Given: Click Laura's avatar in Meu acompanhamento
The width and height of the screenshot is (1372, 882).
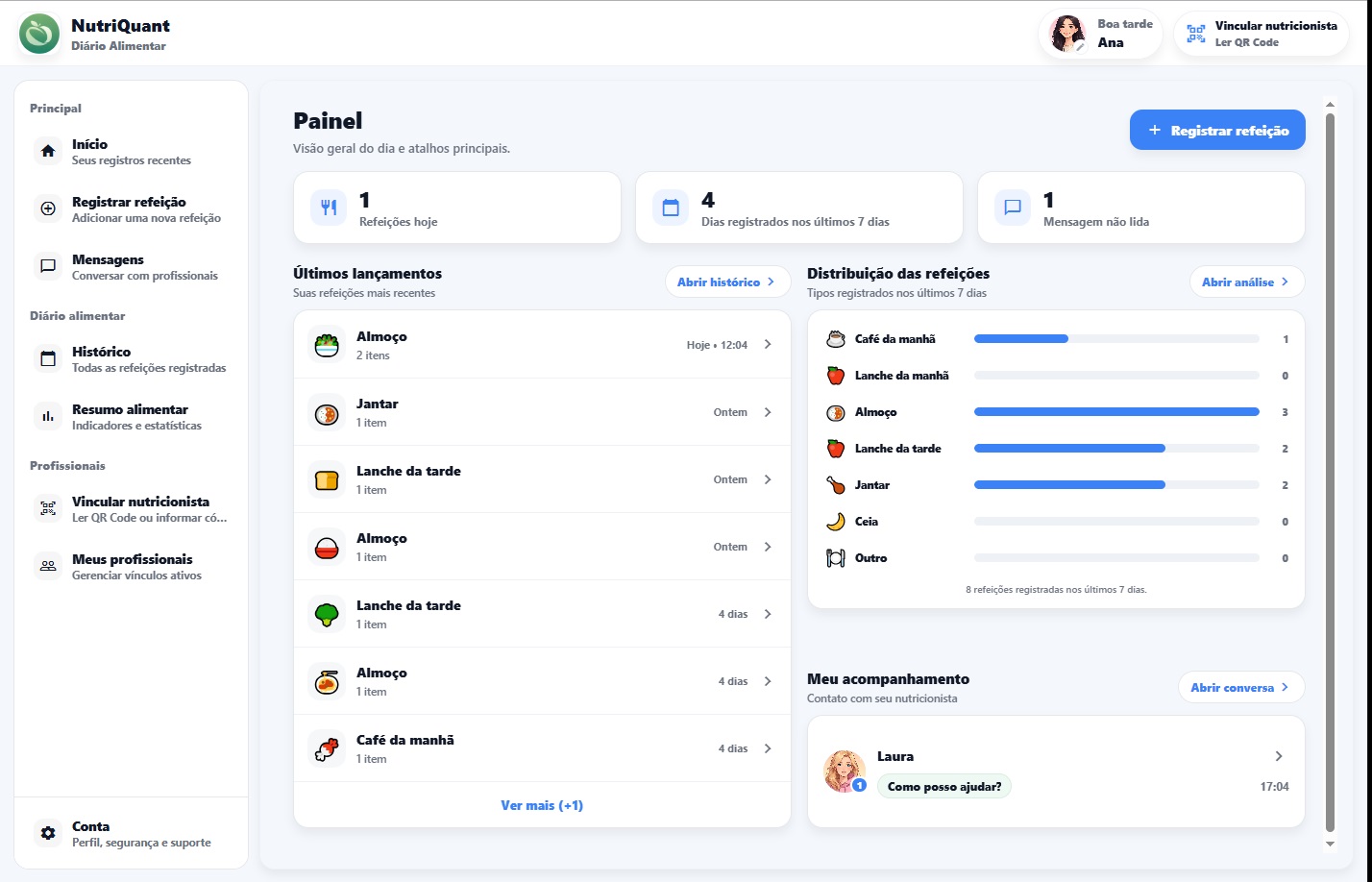Looking at the screenshot, I should pyautogui.click(x=845, y=771).
